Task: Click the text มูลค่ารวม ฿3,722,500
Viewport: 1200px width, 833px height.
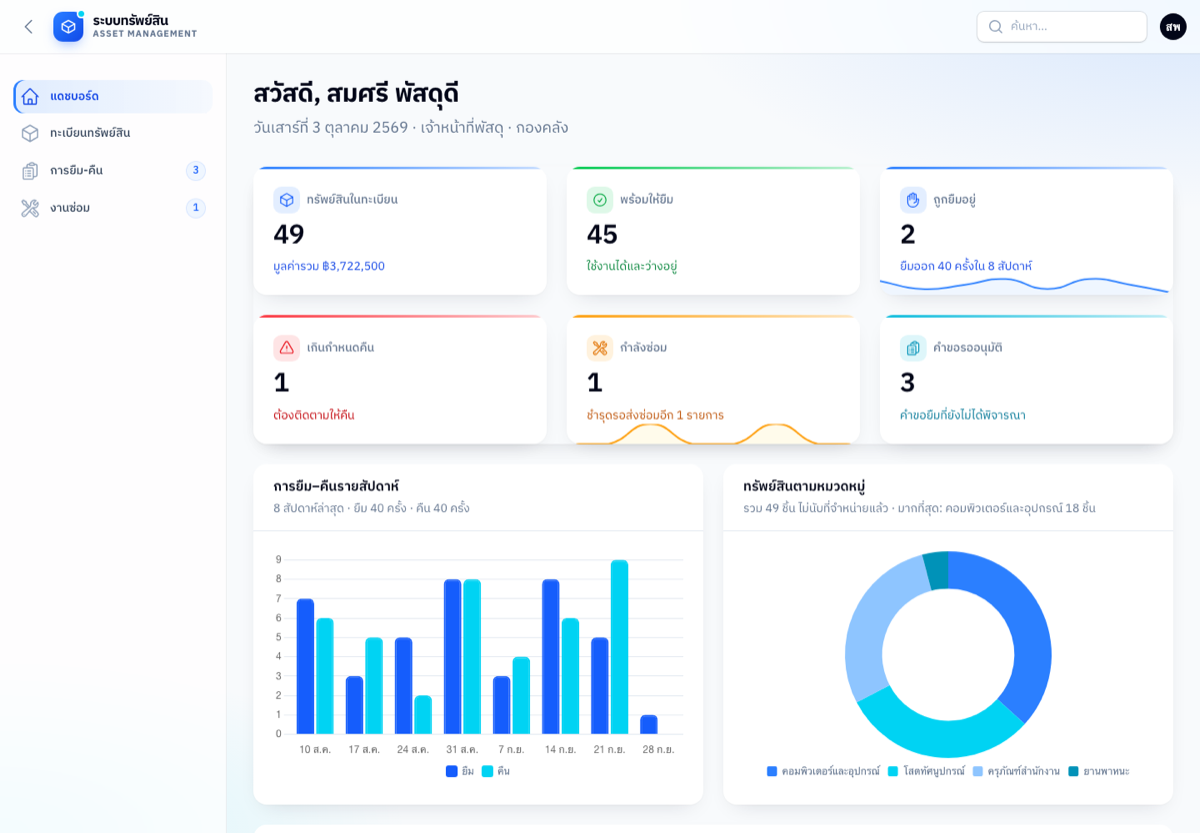Action: point(329,266)
